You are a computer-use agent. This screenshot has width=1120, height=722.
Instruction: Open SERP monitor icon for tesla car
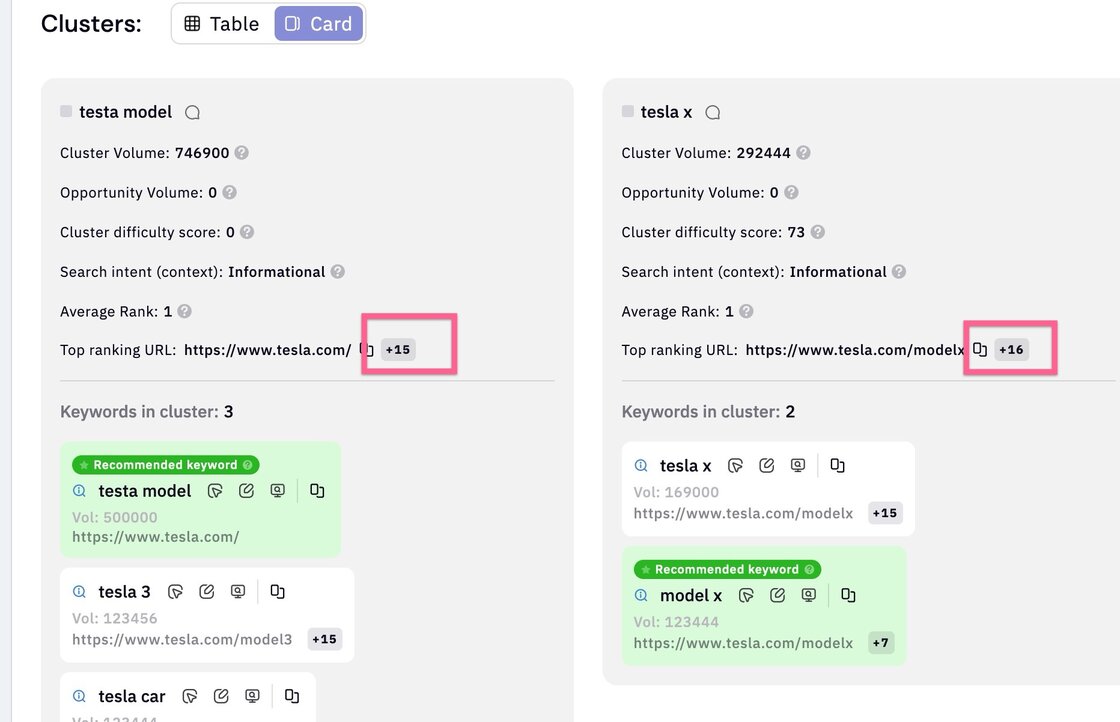point(252,696)
